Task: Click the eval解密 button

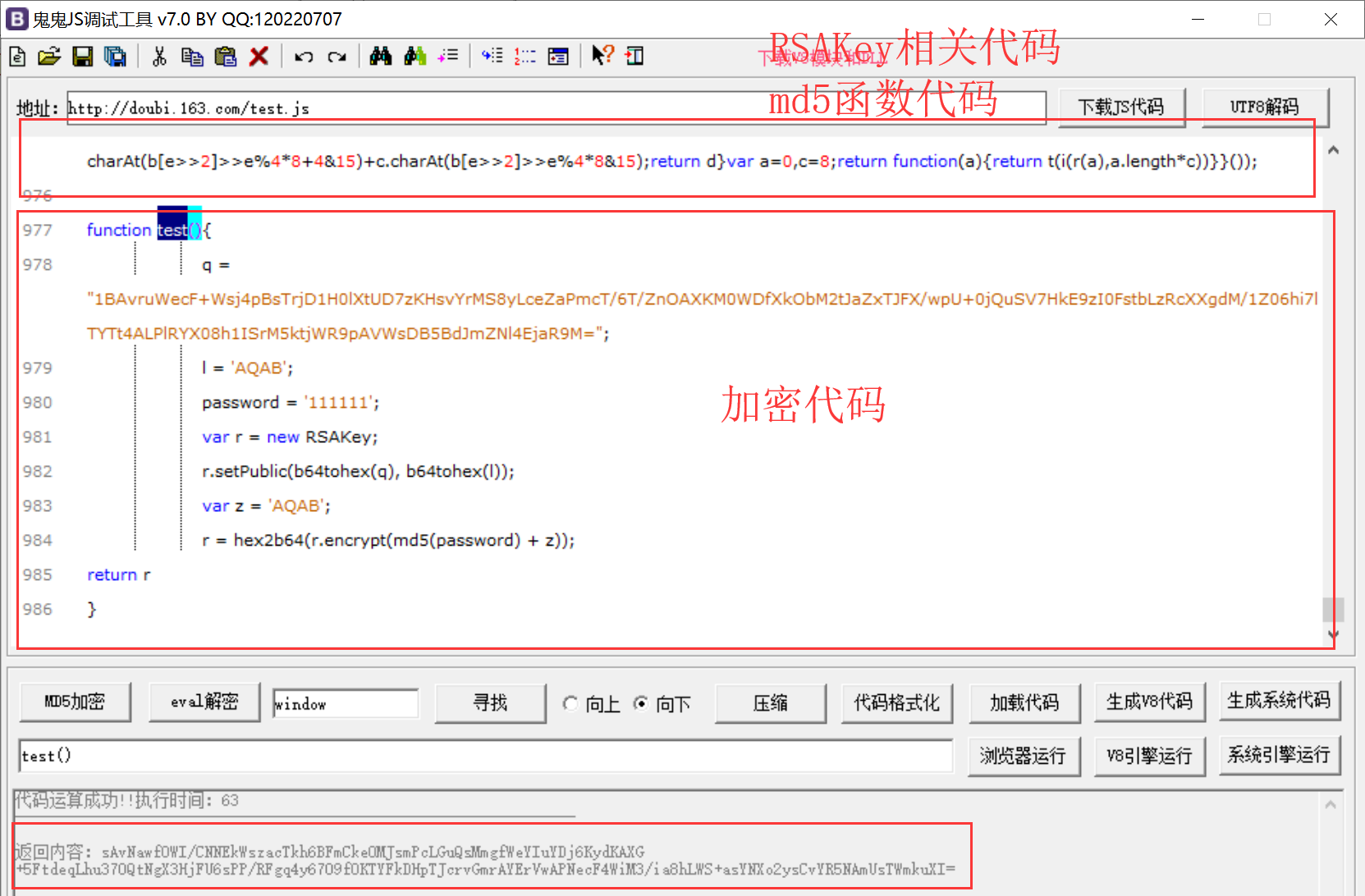Action: point(204,702)
